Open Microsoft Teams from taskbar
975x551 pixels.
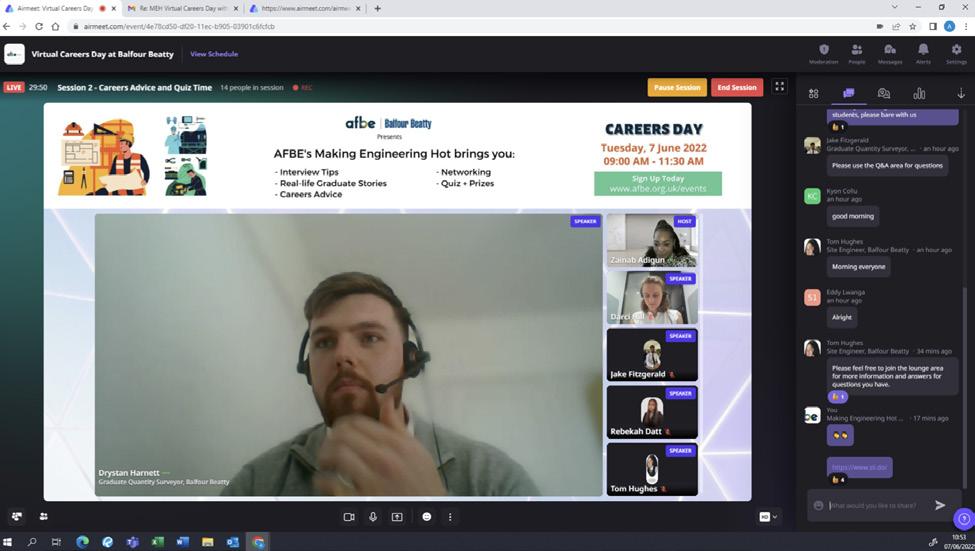(x=132, y=542)
